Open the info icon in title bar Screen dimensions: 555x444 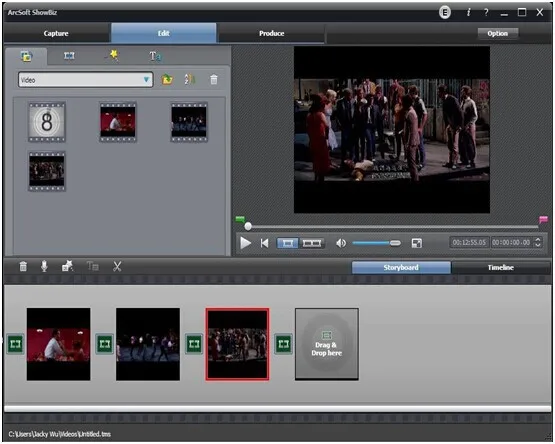pyautogui.click(x=468, y=12)
